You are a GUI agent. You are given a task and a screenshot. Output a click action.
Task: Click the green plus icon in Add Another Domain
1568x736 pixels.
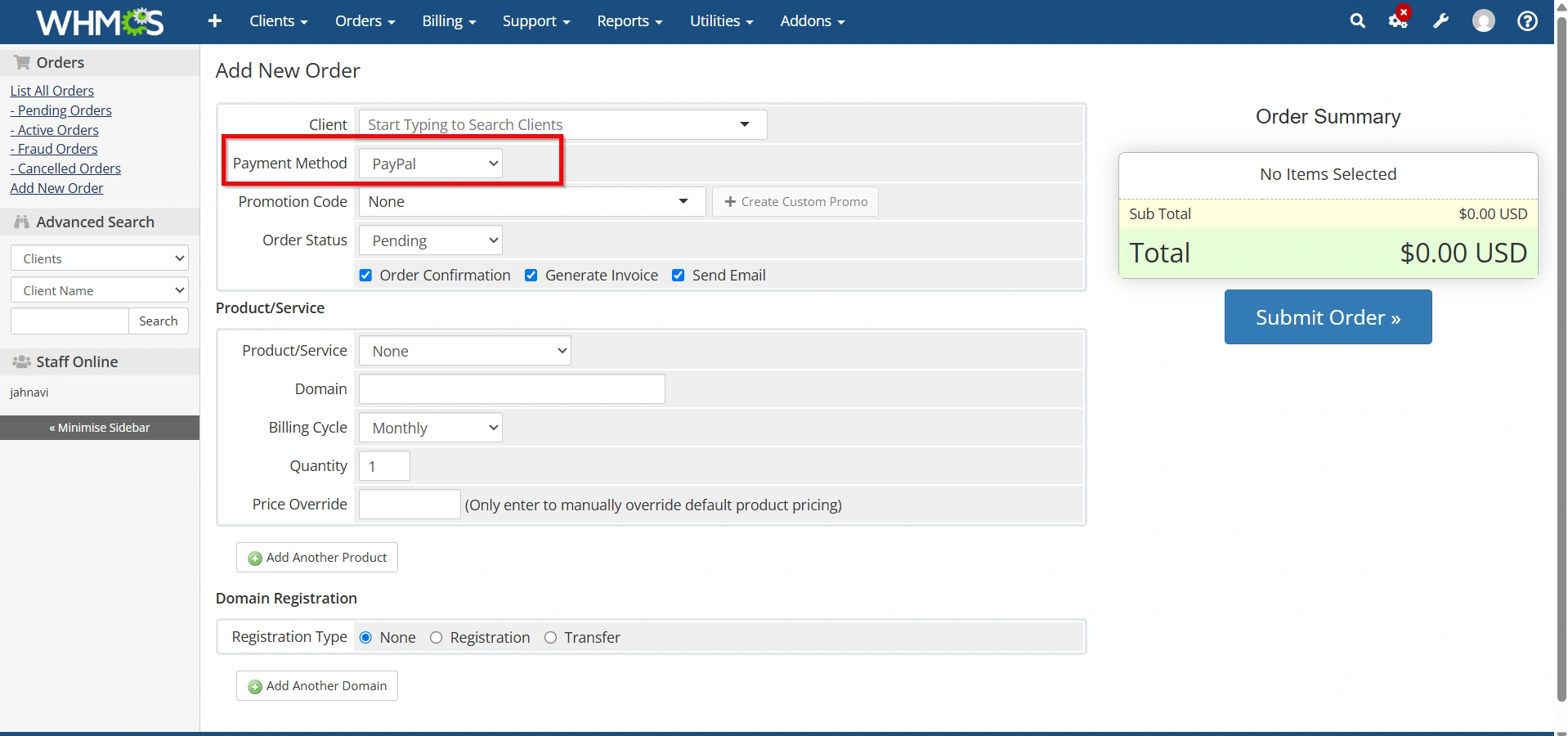(255, 686)
